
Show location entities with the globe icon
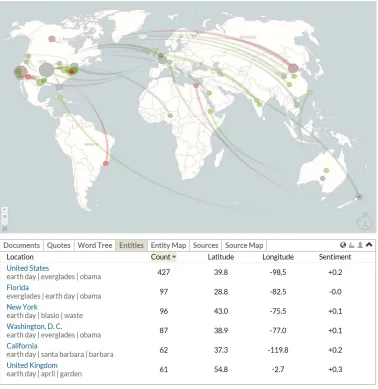(343, 245)
